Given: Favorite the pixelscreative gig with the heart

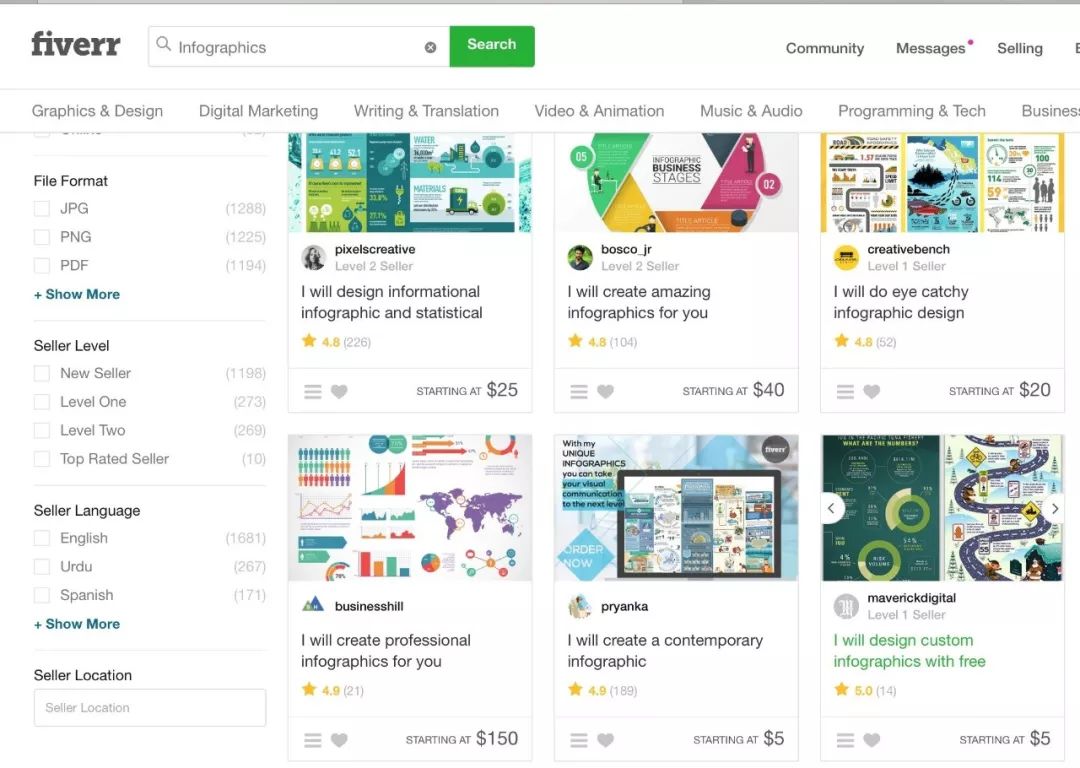Looking at the screenshot, I should (339, 391).
